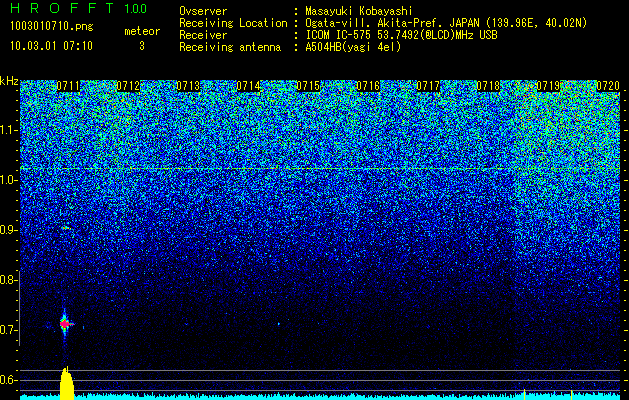629x400 pixels.
Task: Click the 'meteor' count label
Action: [x=142, y=31]
